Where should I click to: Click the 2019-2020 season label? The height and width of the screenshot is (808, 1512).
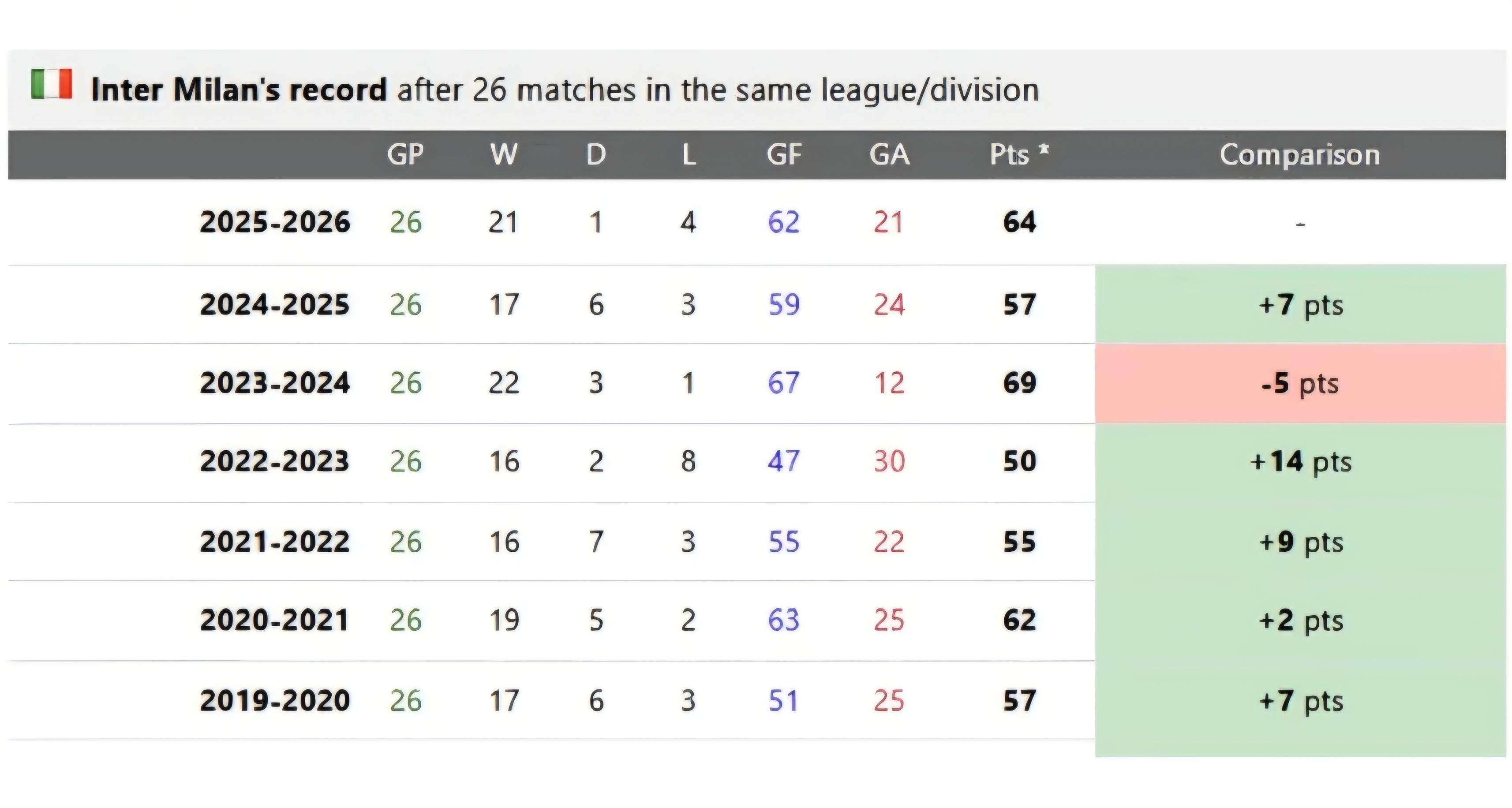275,701
